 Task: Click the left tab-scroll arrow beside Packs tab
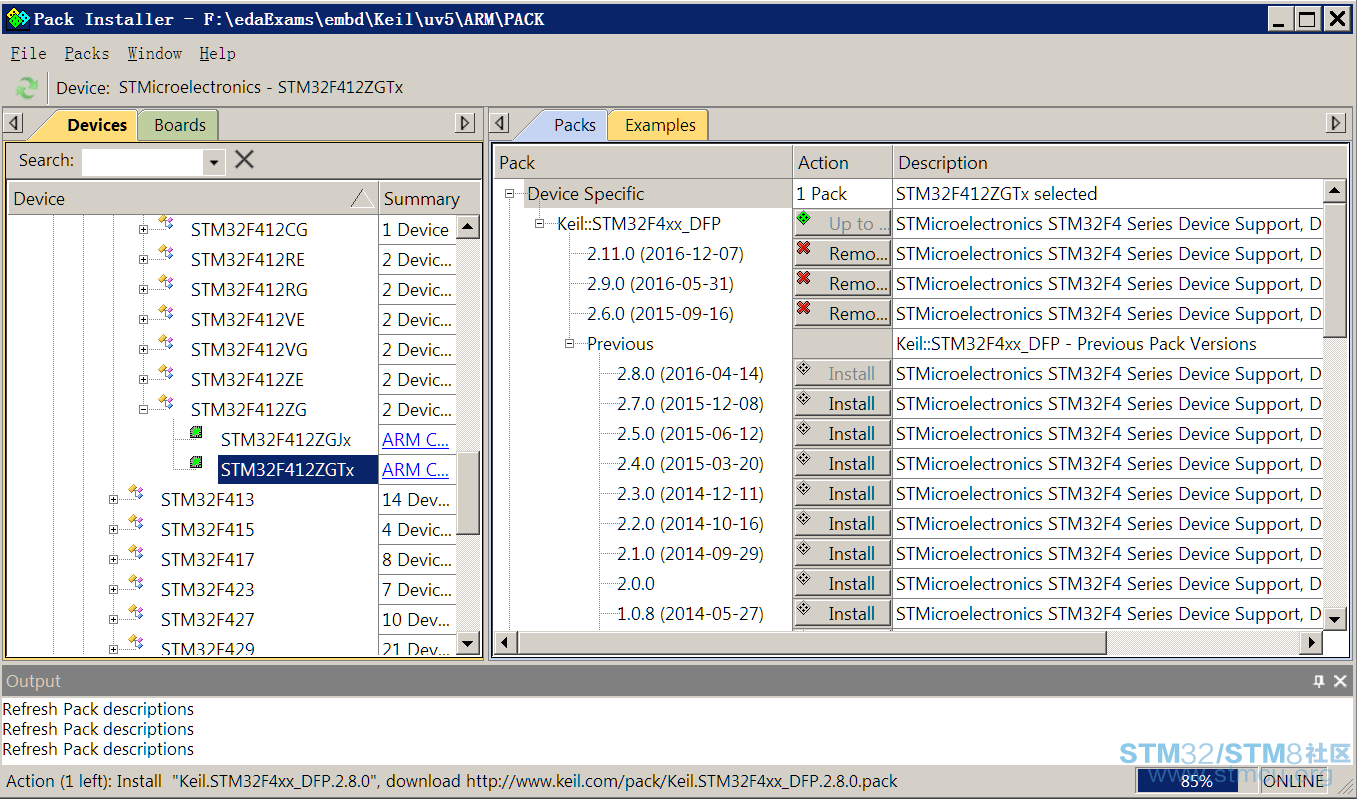pyautogui.click(x=501, y=124)
